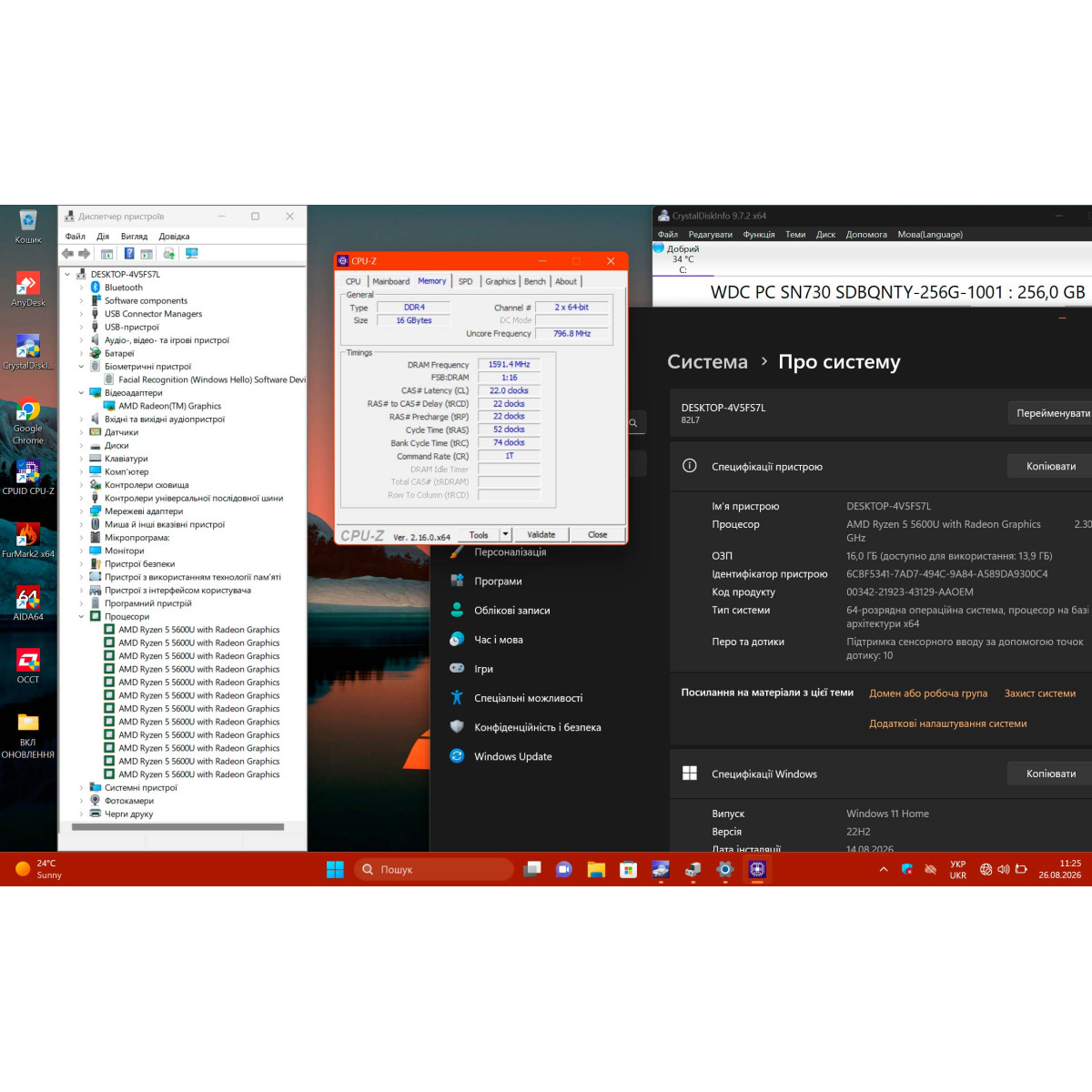Click Система breadcrumb in Settings

coord(708,361)
